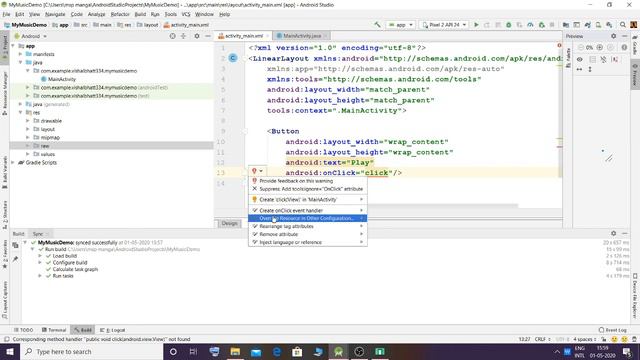Choose Create onClick event handler
This screenshot has width=640, height=360.
pos(307,210)
